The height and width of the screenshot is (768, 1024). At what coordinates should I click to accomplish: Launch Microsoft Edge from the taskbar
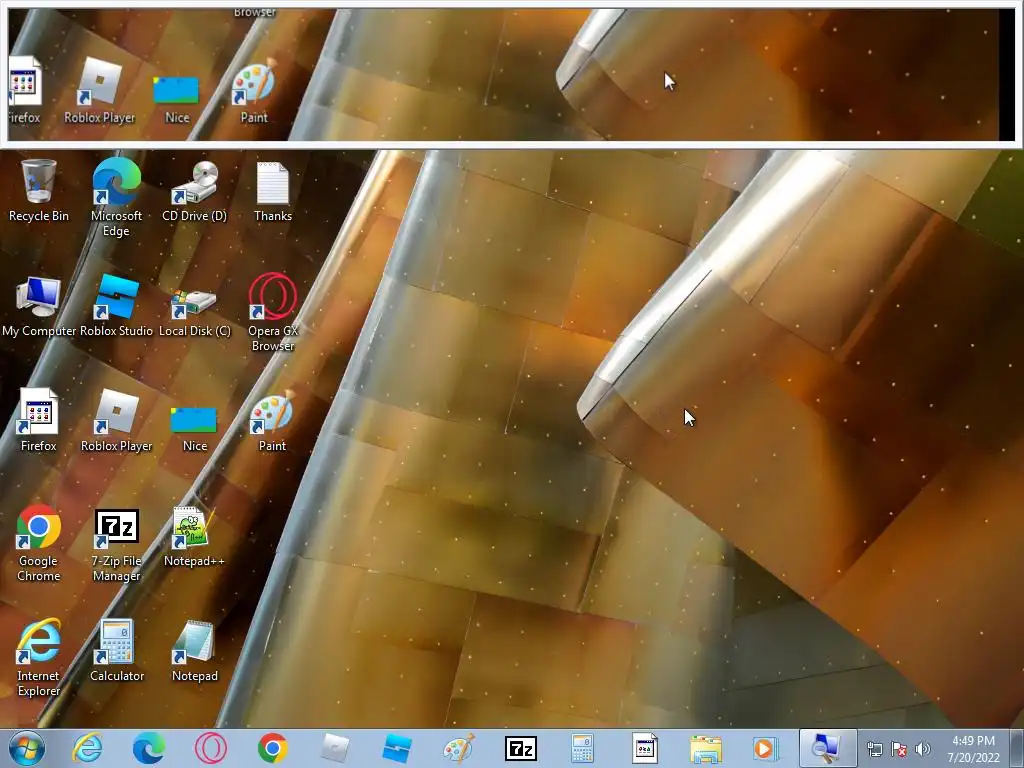(149, 748)
